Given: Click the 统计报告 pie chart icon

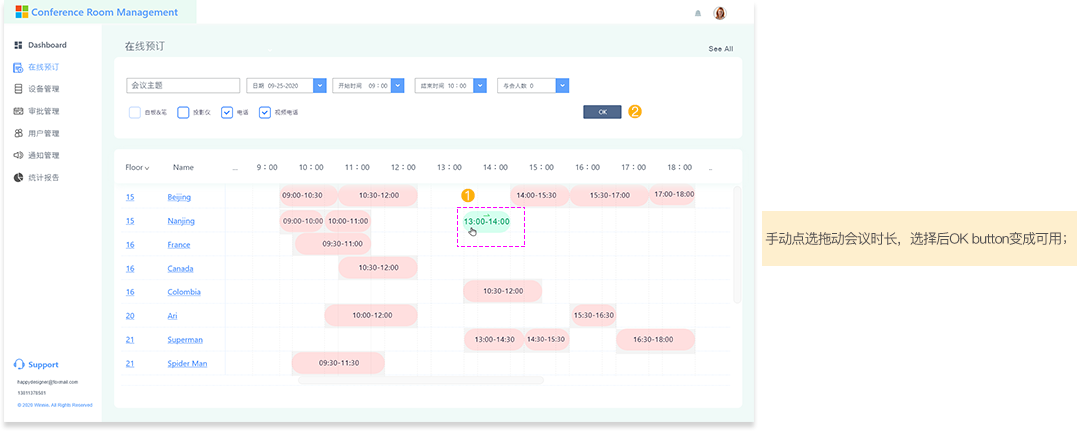Looking at the screenshot, I should point(18,177).
